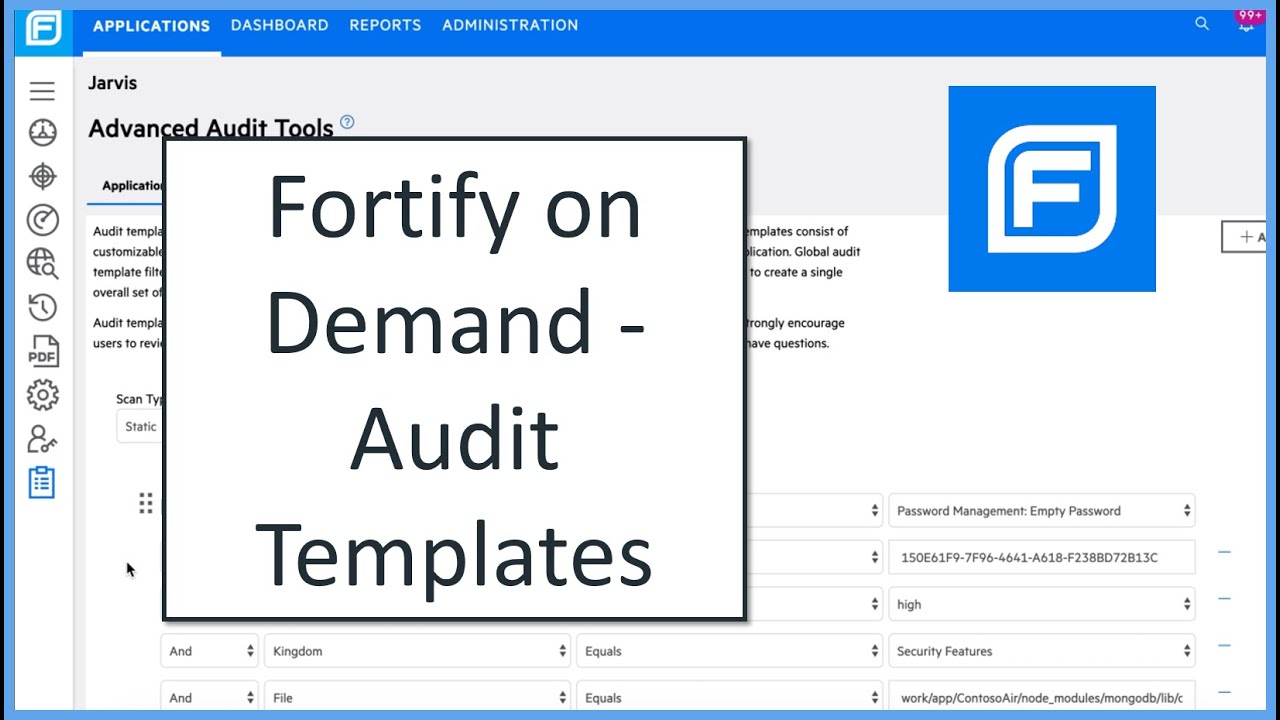Click the add button at right edge
Screen dimensions: 1280x720
1244,237
